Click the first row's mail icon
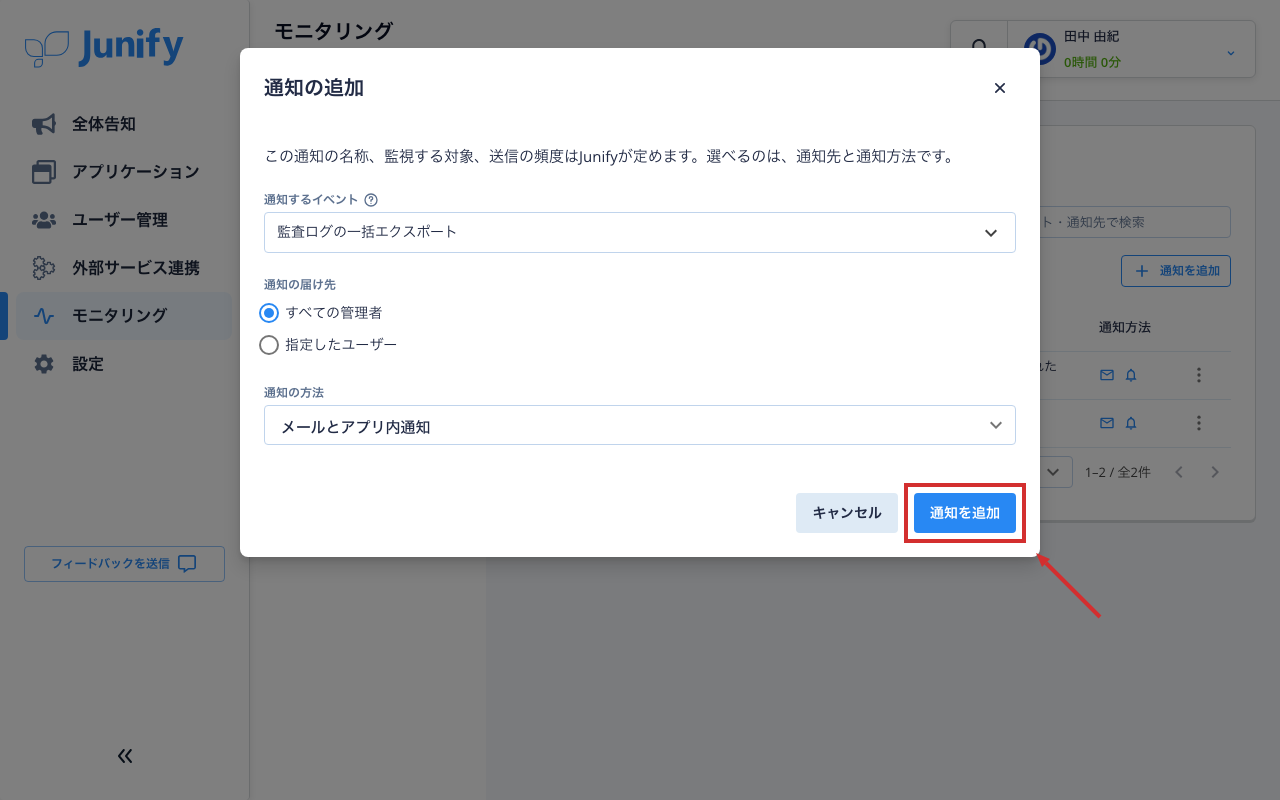 click(1107, 375)
